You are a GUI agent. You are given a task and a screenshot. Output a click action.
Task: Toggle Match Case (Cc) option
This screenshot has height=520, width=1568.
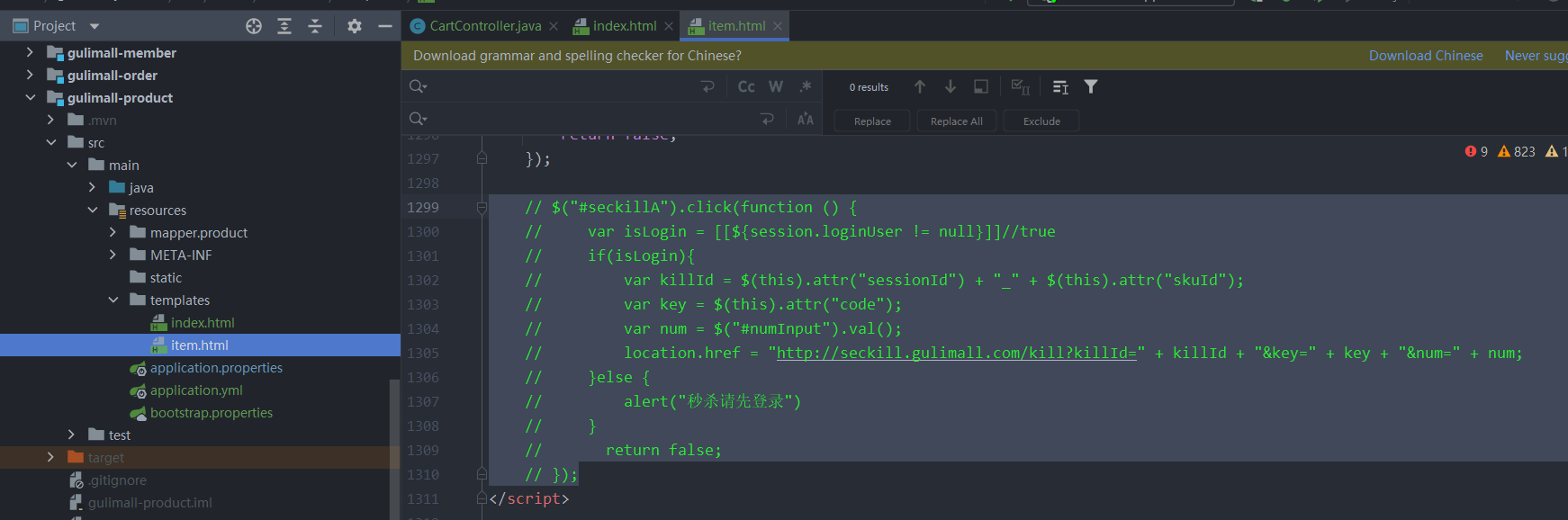pos(746,86)
